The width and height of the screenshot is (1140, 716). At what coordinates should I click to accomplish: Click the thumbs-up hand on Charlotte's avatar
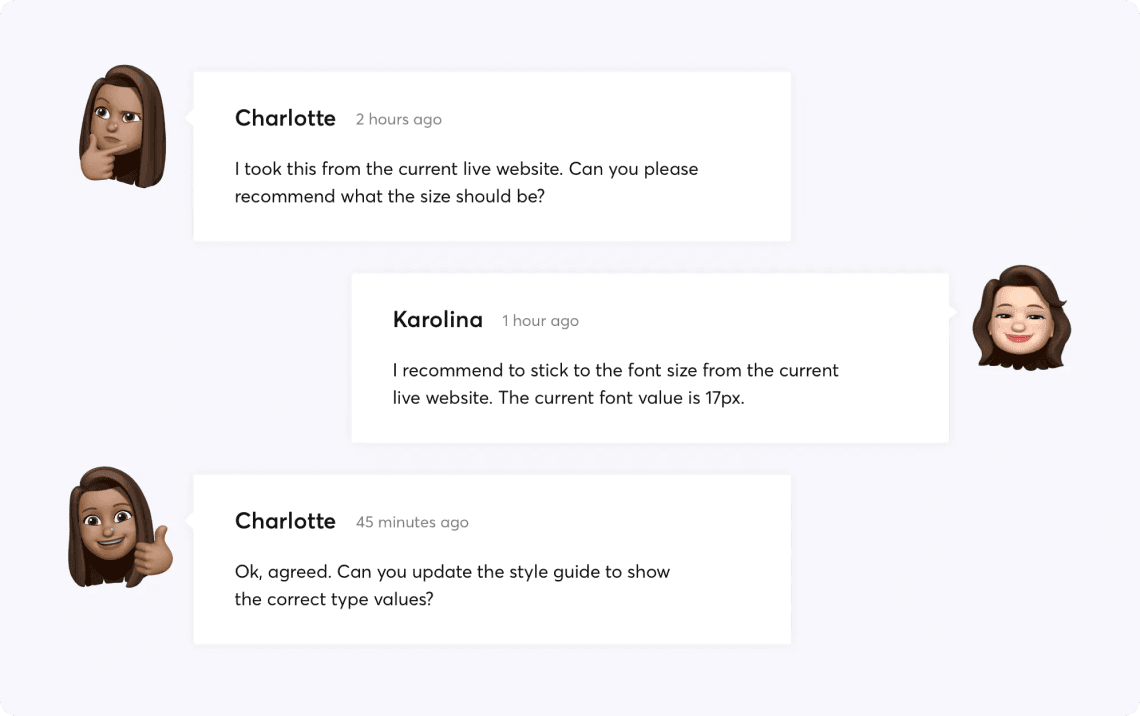coord(154,552)
